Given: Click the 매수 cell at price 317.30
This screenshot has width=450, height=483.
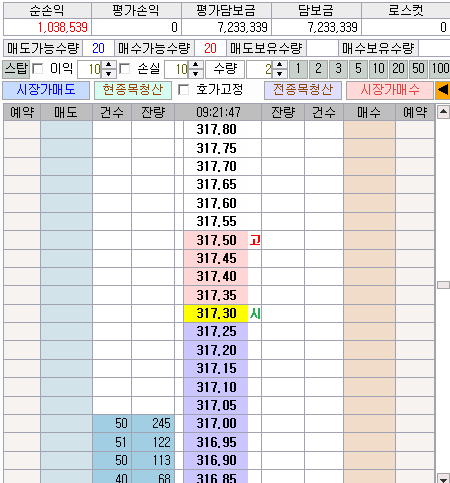Looking at the screenshot, I should coord(369,314).
